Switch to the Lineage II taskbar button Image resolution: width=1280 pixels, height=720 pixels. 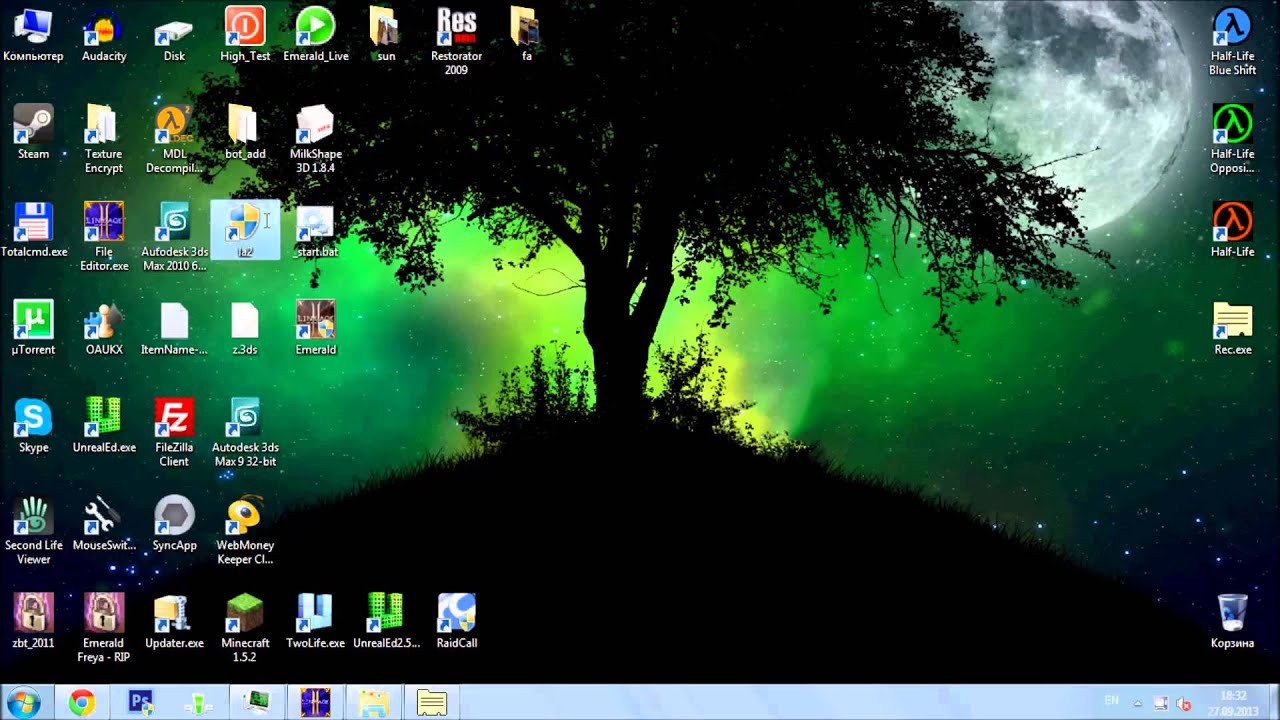coord(315,703)
